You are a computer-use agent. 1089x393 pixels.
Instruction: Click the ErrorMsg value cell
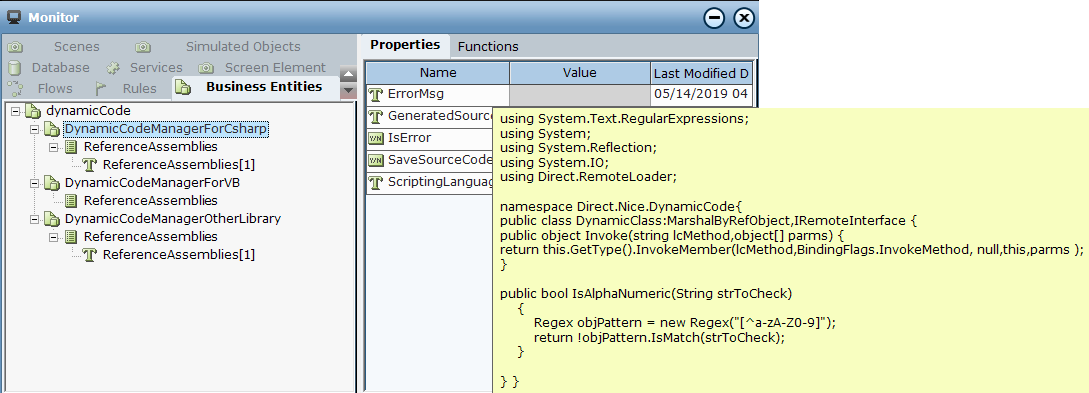tap(580, 94)
